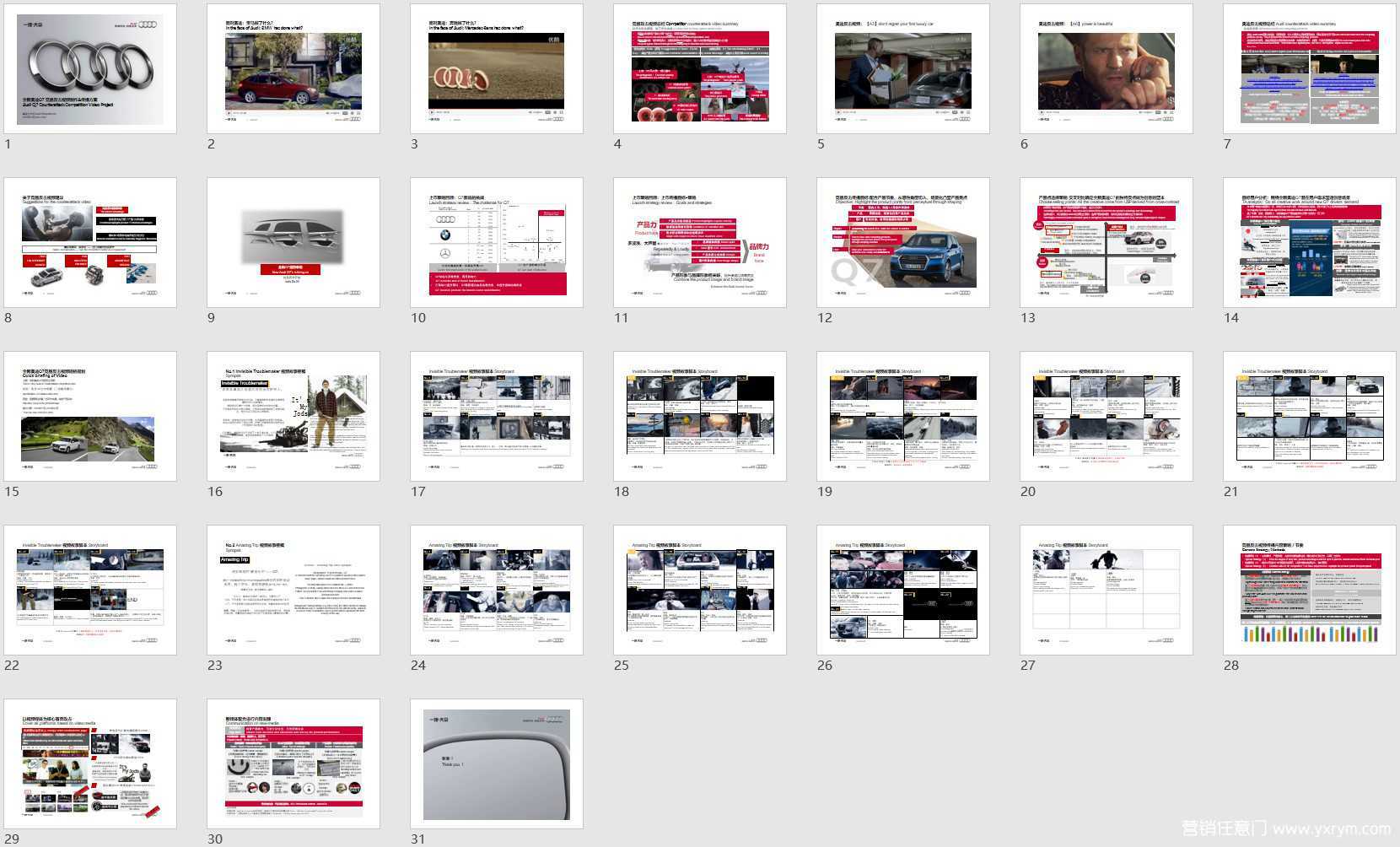Image resolution: width=1400 pixels, height=847 pixels.
Task: Open slide 16 Invisible Troublemaker synopsis
Action: coord(293,416)
